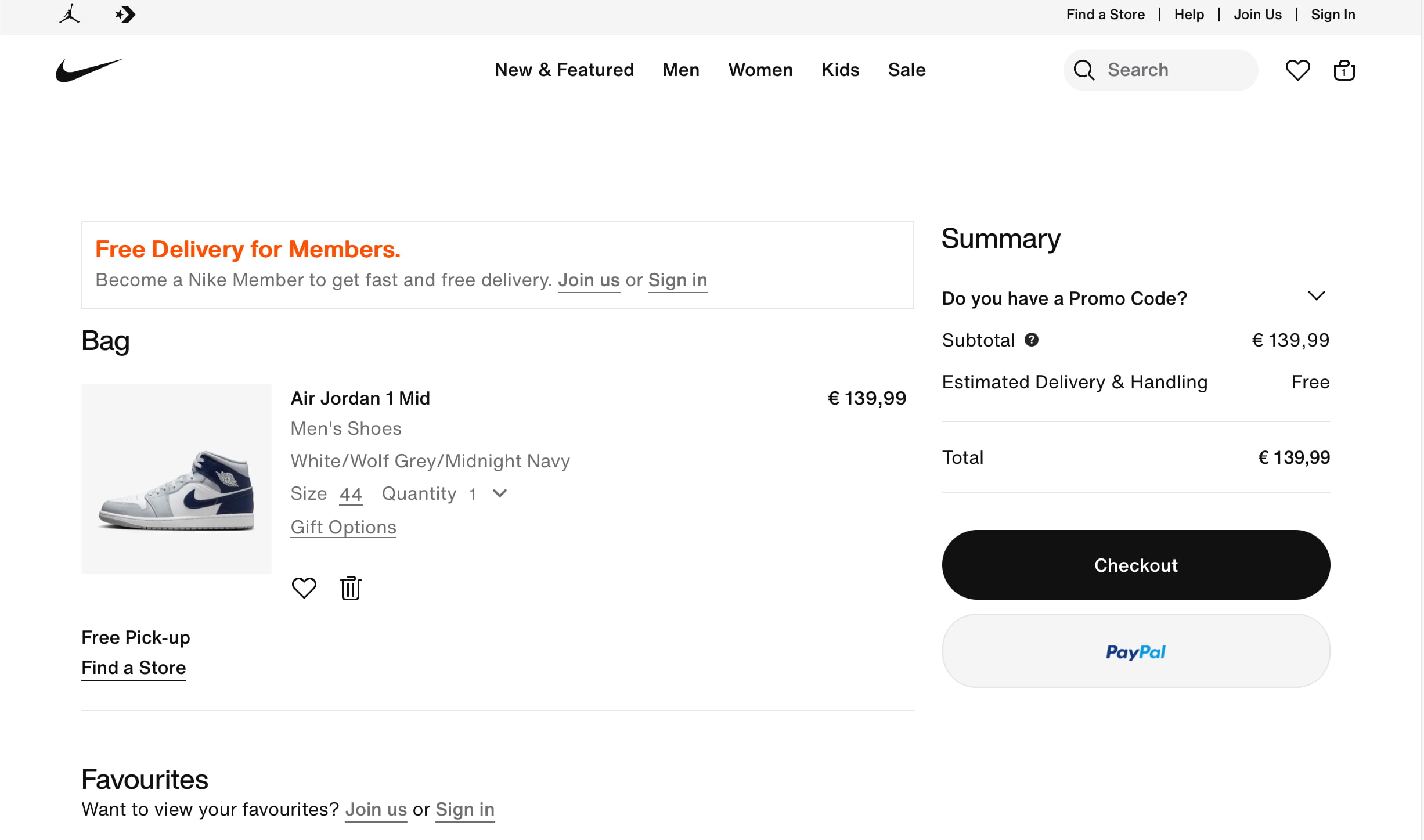This screenshot has width=1424, height=840.
Task: Click the Air Jordan Jumpman logo
Action: coord(70,15)
